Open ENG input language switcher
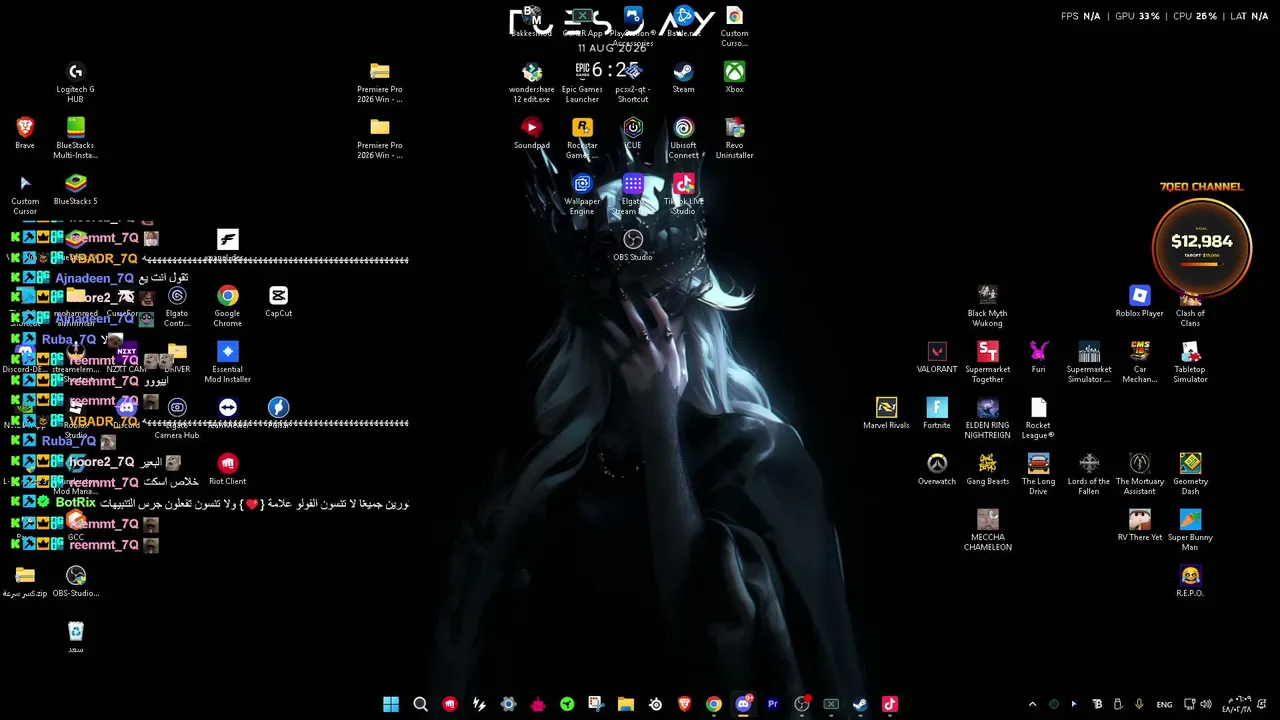This screenshot has width=1280, height=720. pyautogui.click(x=1164, y=705)
